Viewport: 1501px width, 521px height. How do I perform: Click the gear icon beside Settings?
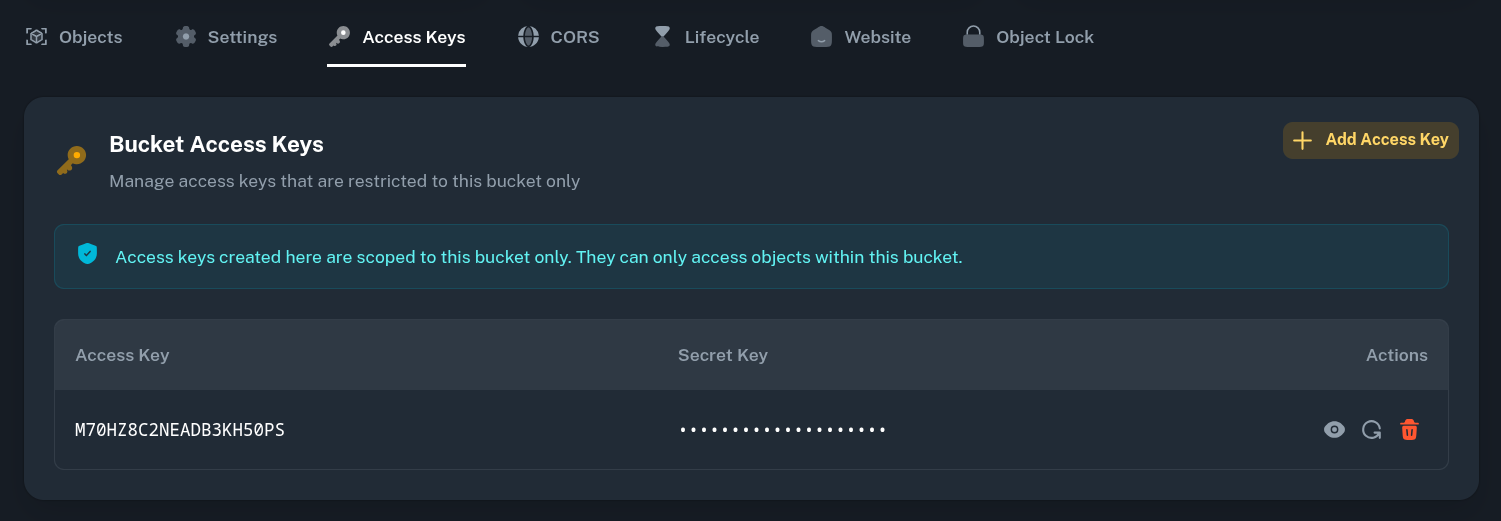pyautogui.click(x=186, y=37)
